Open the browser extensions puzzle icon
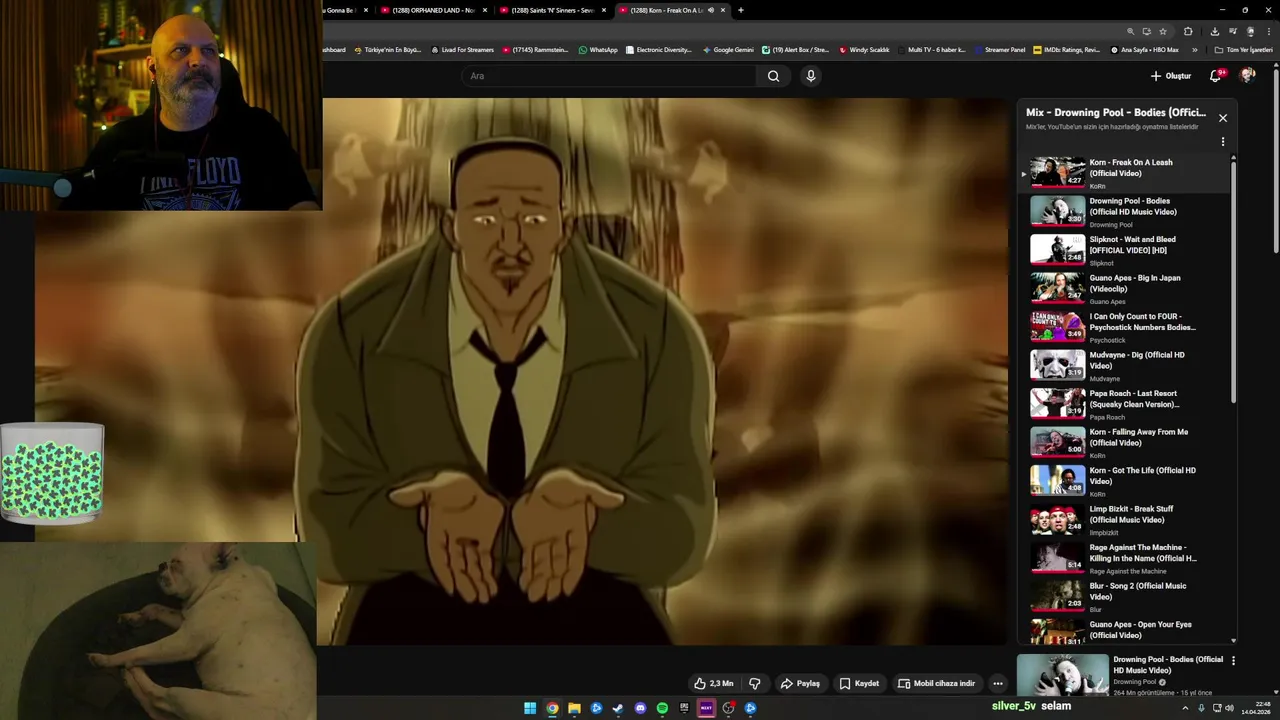 (1188, 31)
